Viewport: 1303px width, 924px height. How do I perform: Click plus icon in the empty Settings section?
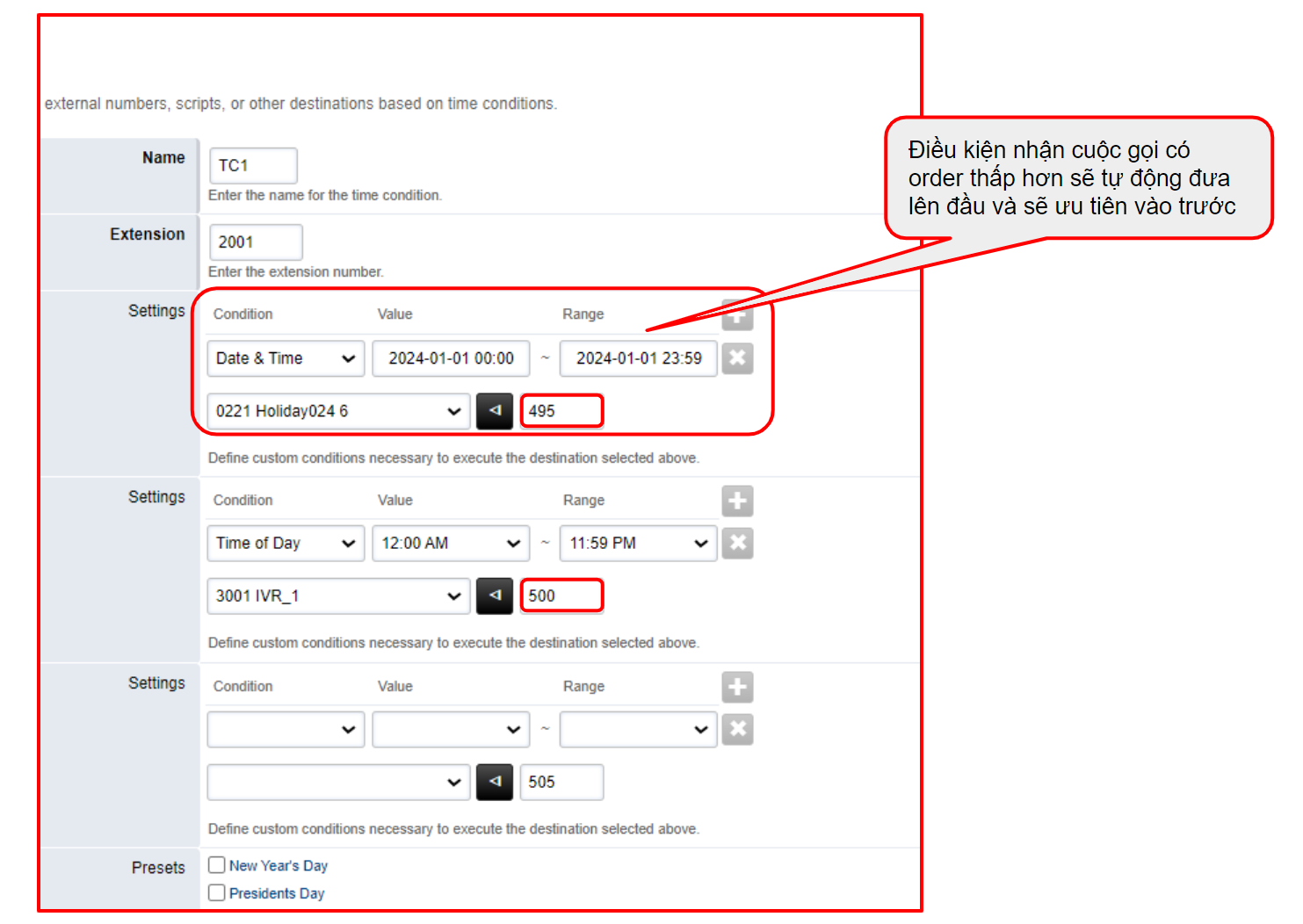pos(737,688)
